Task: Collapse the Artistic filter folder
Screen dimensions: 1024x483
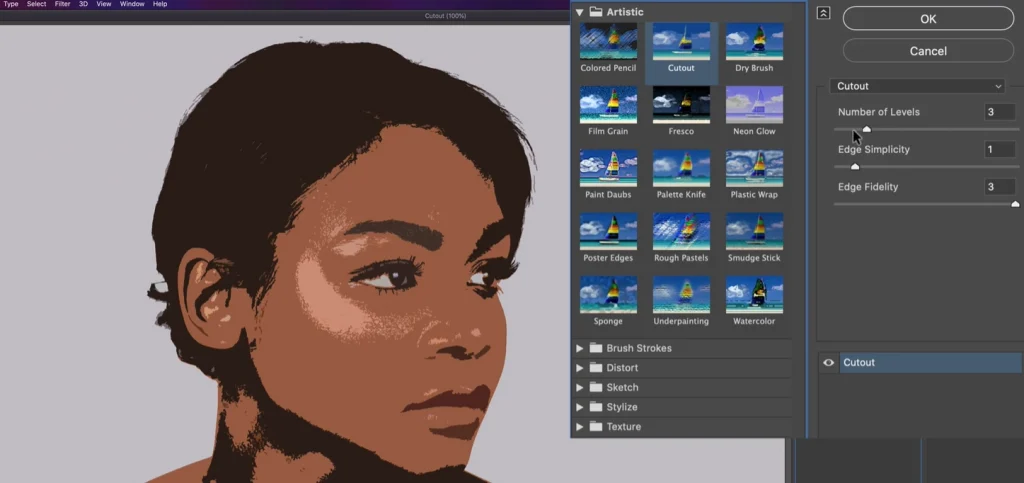Action: 579,12
